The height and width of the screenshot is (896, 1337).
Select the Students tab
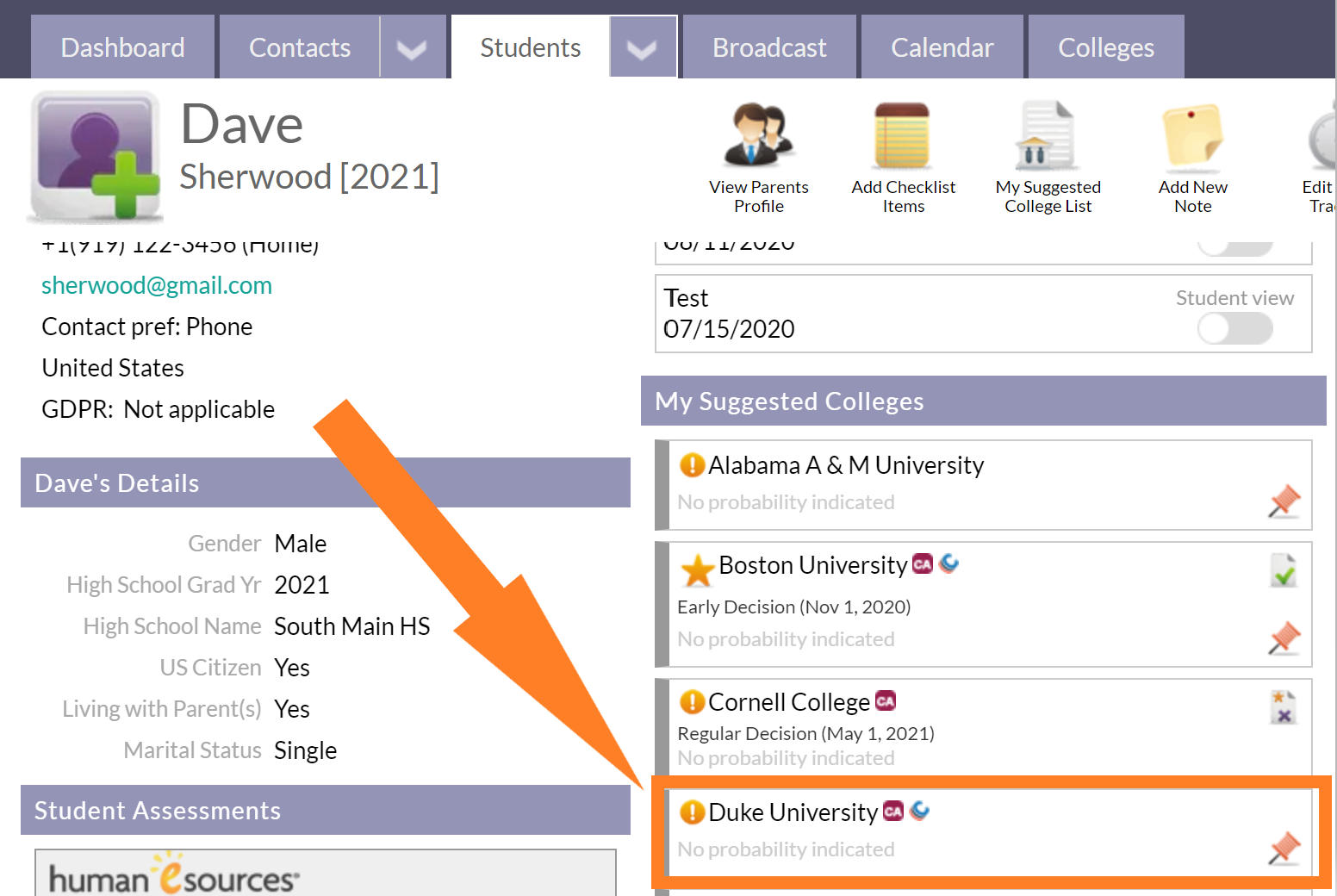[531, 47]
